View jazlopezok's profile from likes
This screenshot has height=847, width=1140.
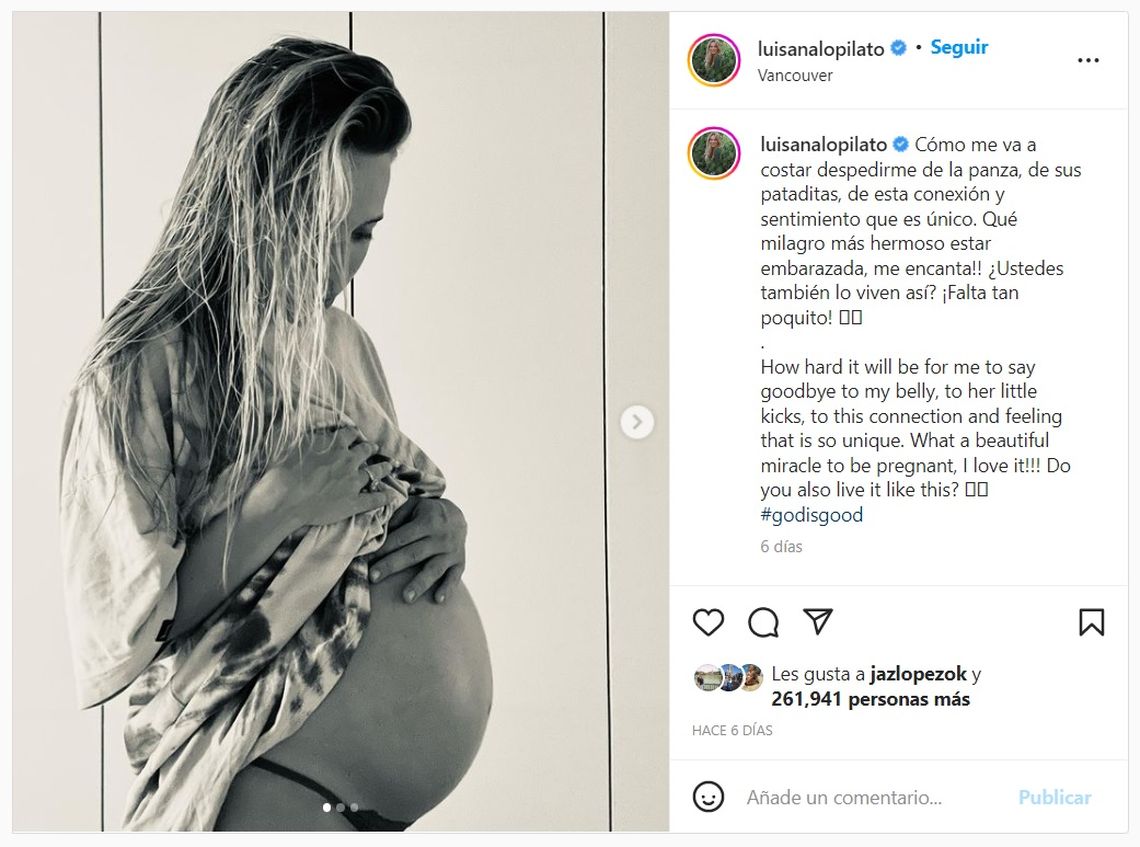pyautogui.click(x=918, y=674)
